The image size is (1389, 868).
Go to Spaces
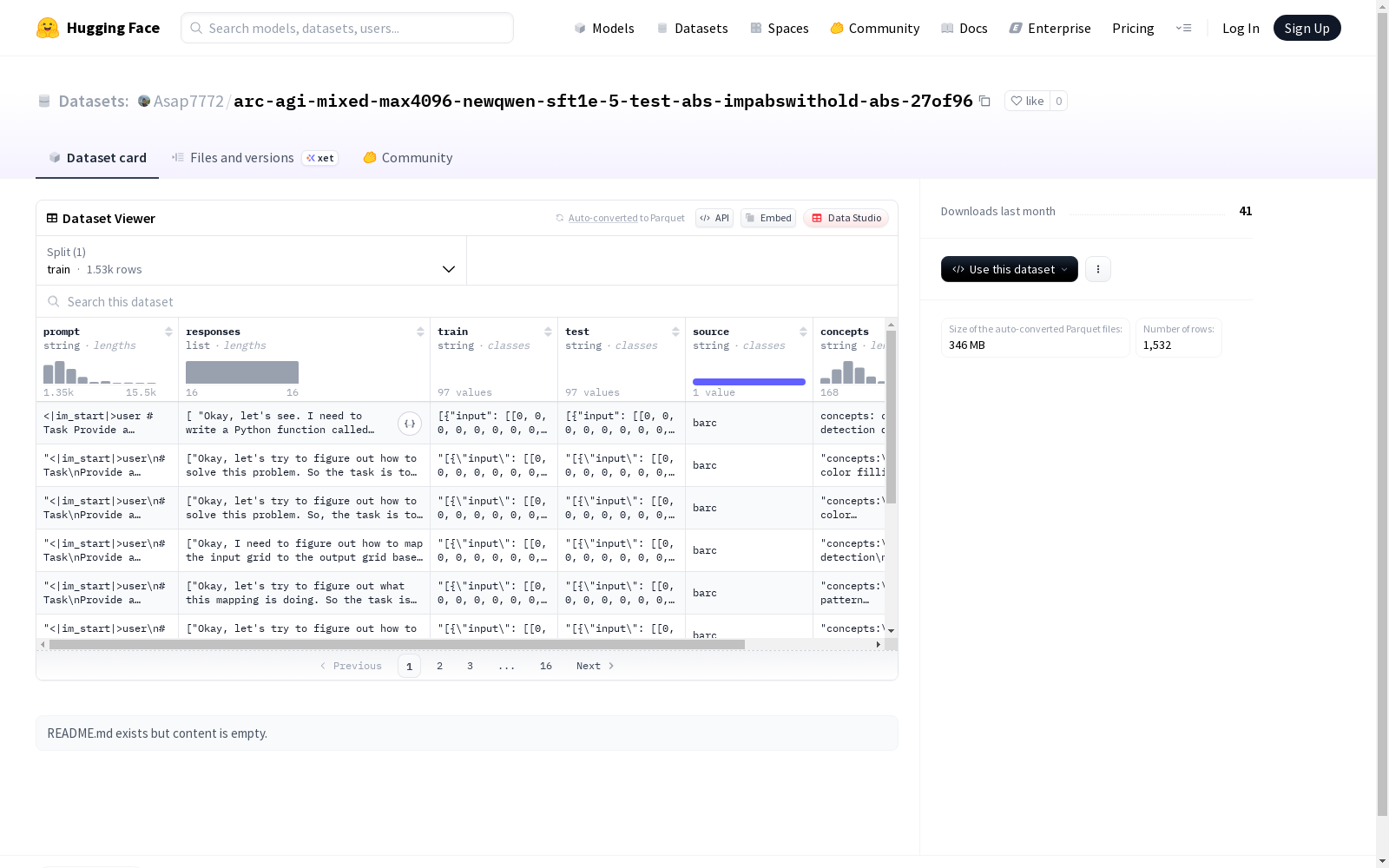point(779,28)
